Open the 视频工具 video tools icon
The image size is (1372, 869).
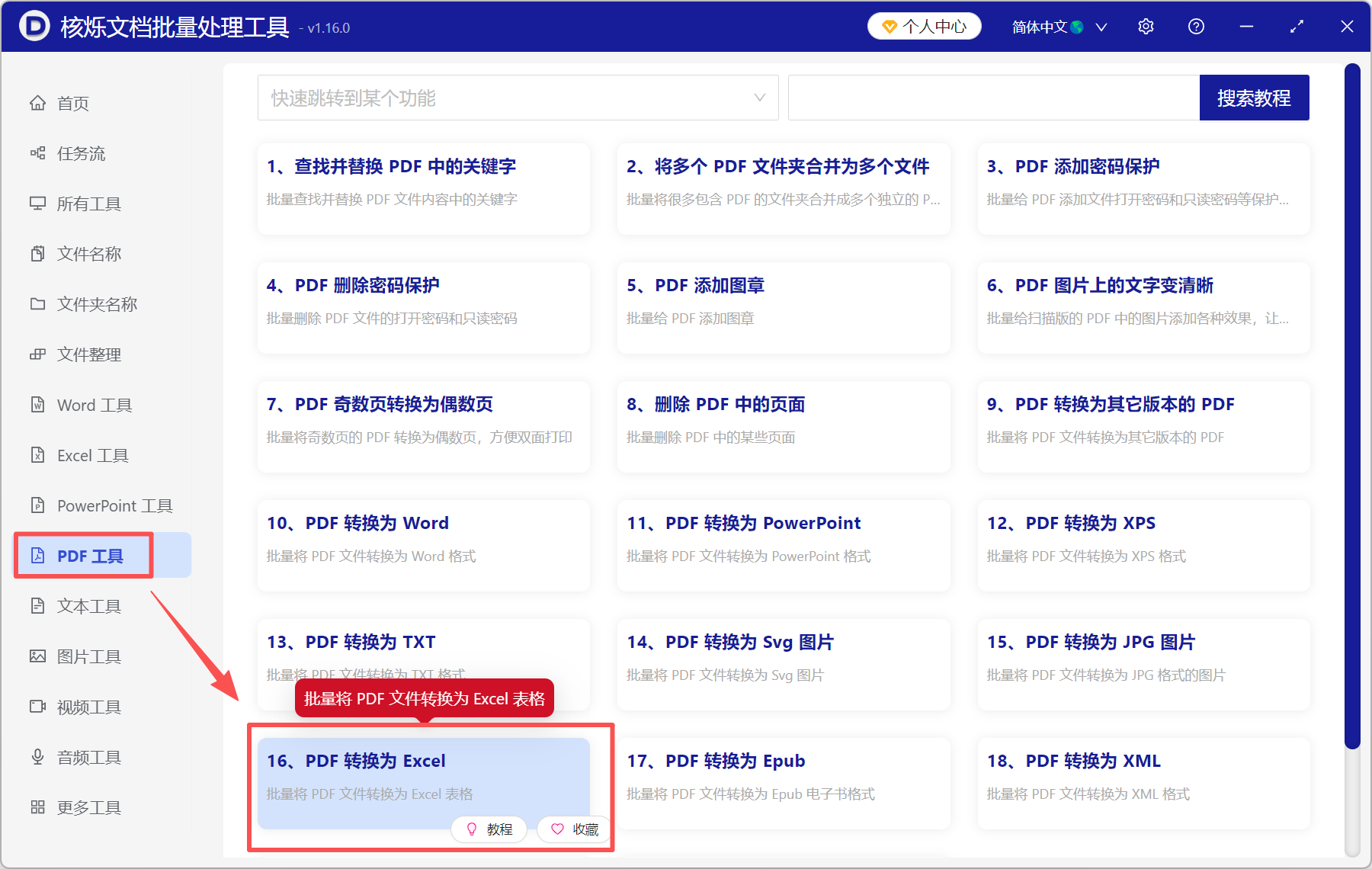(88, 706)
